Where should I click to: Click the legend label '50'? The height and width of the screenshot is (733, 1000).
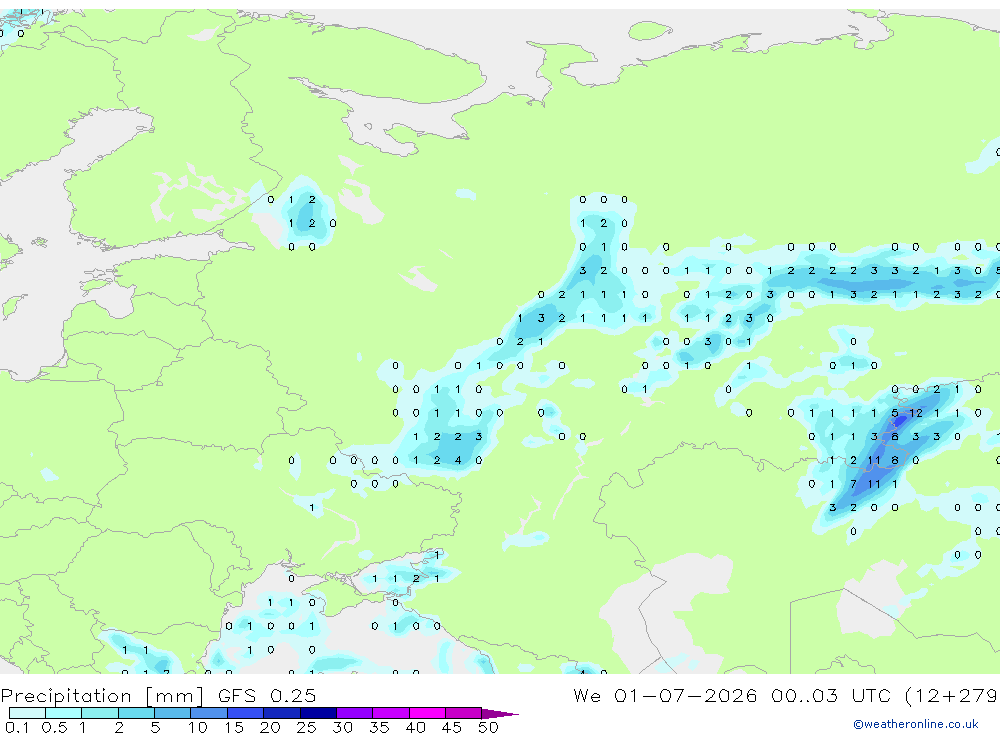click(x=488, y=727)
